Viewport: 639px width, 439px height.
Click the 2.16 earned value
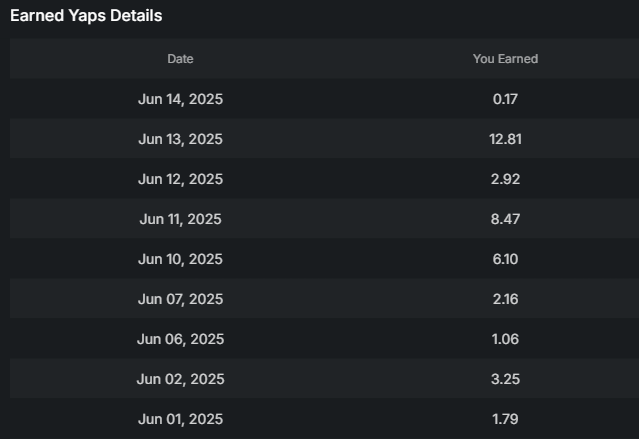point(505,299)
